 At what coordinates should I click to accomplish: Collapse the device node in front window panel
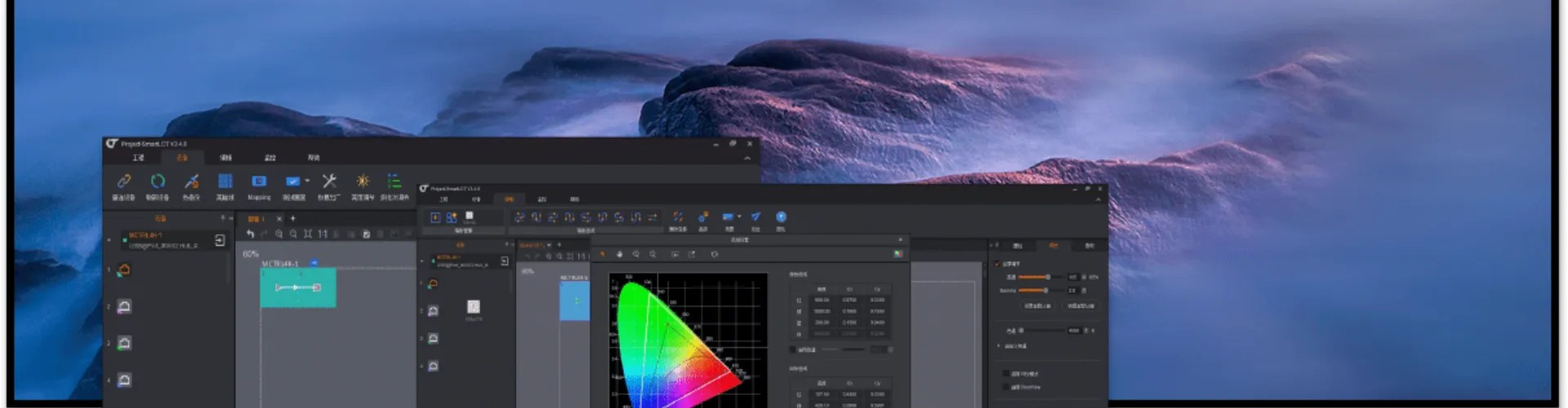(x=422, y=261)
